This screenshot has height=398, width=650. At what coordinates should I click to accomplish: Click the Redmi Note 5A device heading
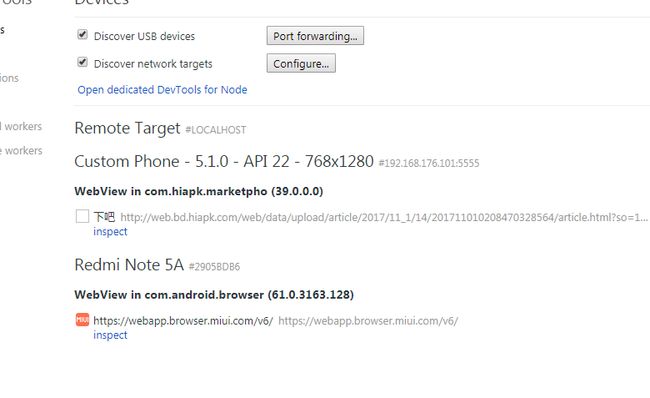pos(129,265)
